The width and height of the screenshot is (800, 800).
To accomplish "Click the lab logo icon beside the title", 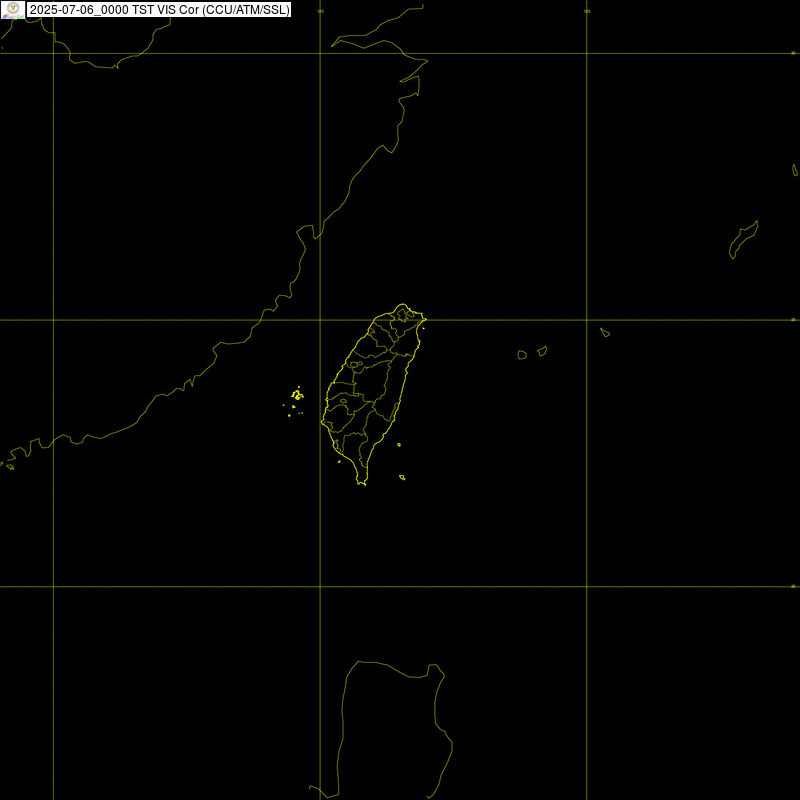I will tap(13, 10).
